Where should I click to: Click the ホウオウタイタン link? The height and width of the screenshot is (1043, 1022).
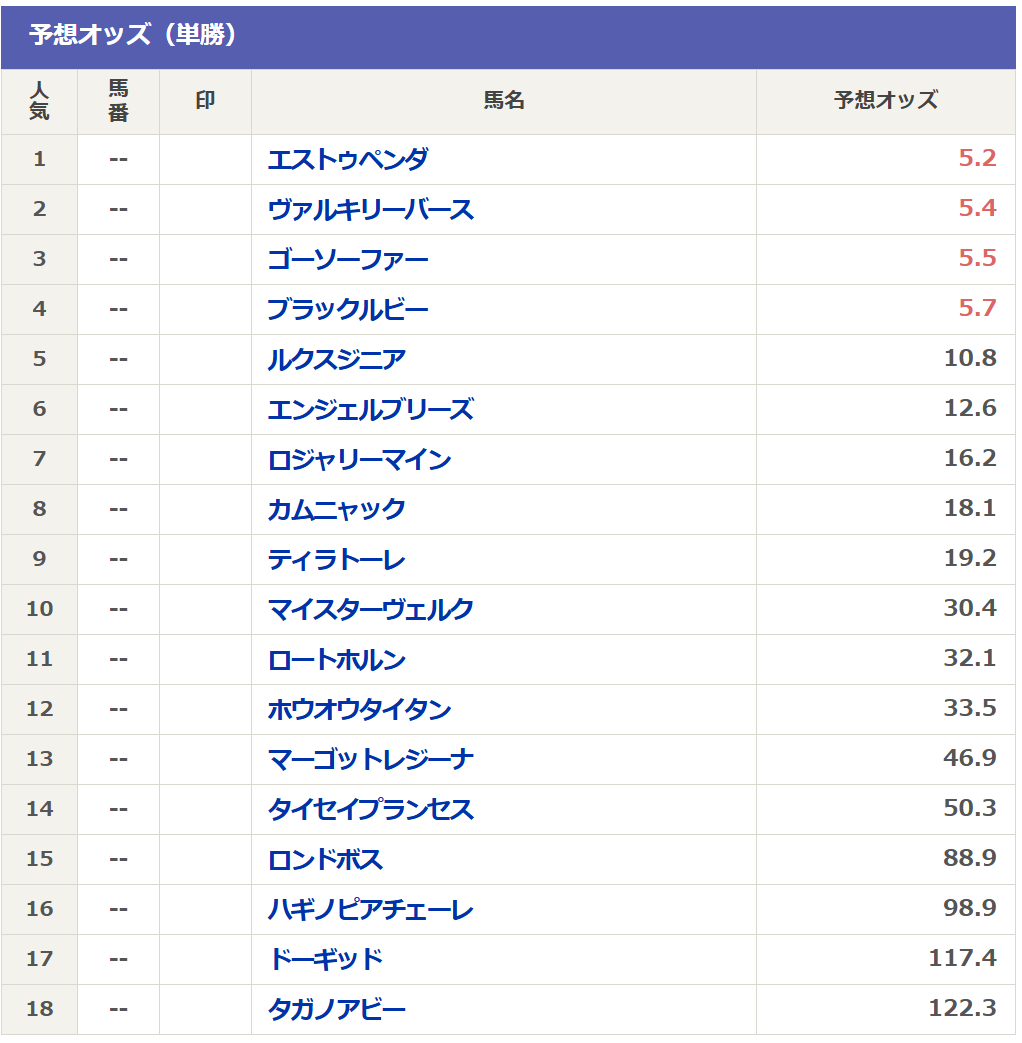click(359, 709)
